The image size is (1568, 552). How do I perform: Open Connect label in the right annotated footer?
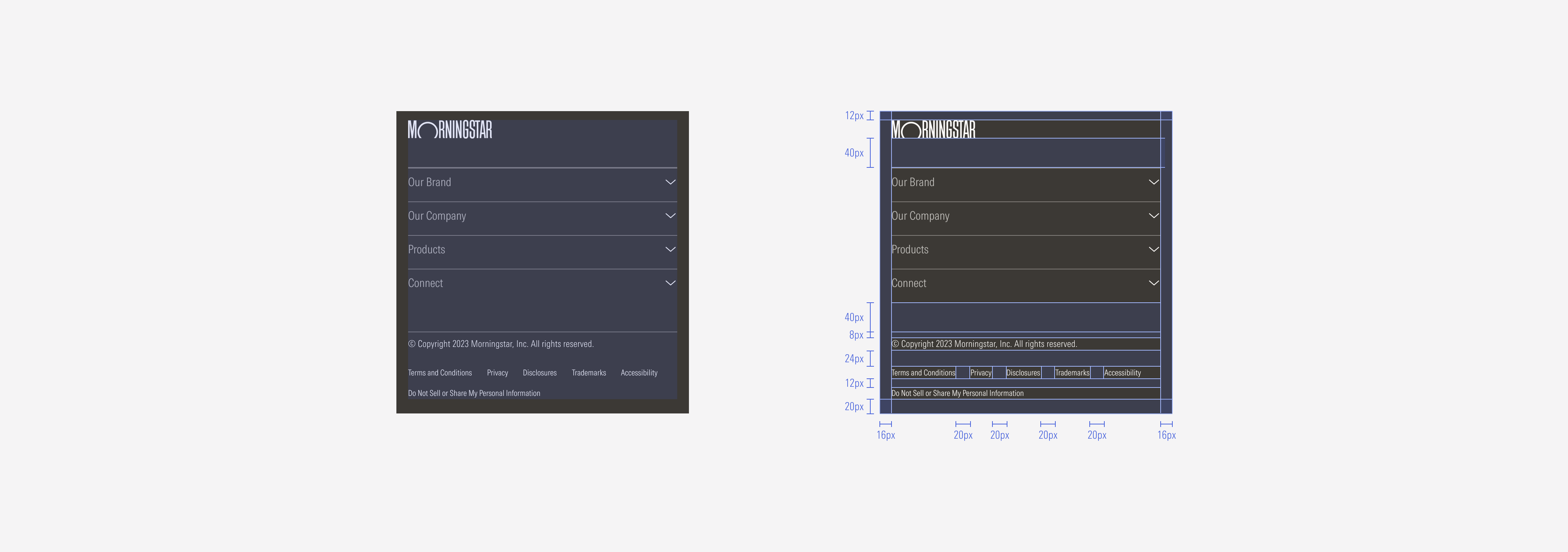pyautogui.click(x=908, y=283)
